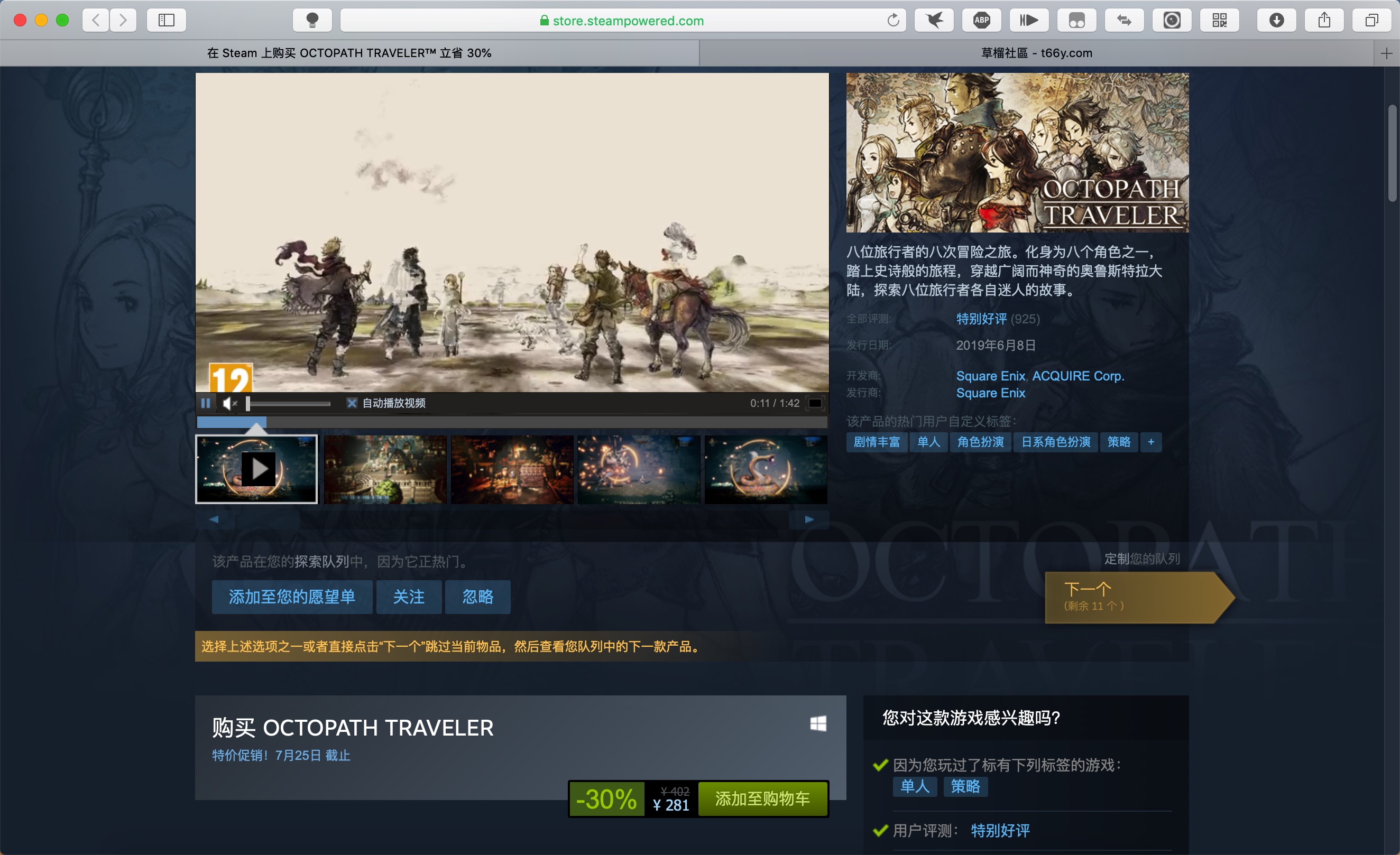Click the lightbulb extension icon
The image size is (1400, 855).
[312, 21]
